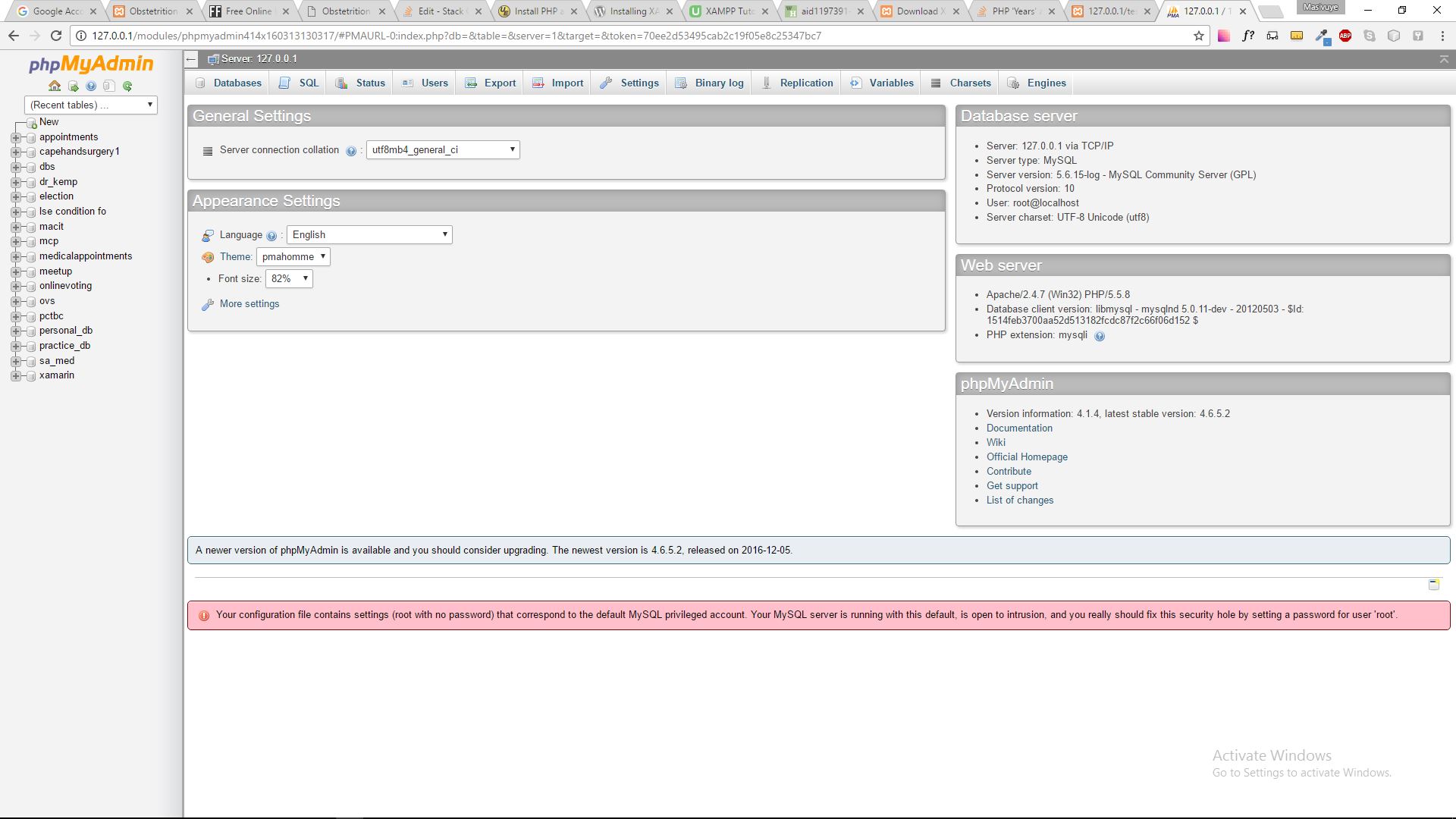The image size is (1456, 819).
Task: Open responsive viewer extension icon
Action: click(x=1272, y=36)
